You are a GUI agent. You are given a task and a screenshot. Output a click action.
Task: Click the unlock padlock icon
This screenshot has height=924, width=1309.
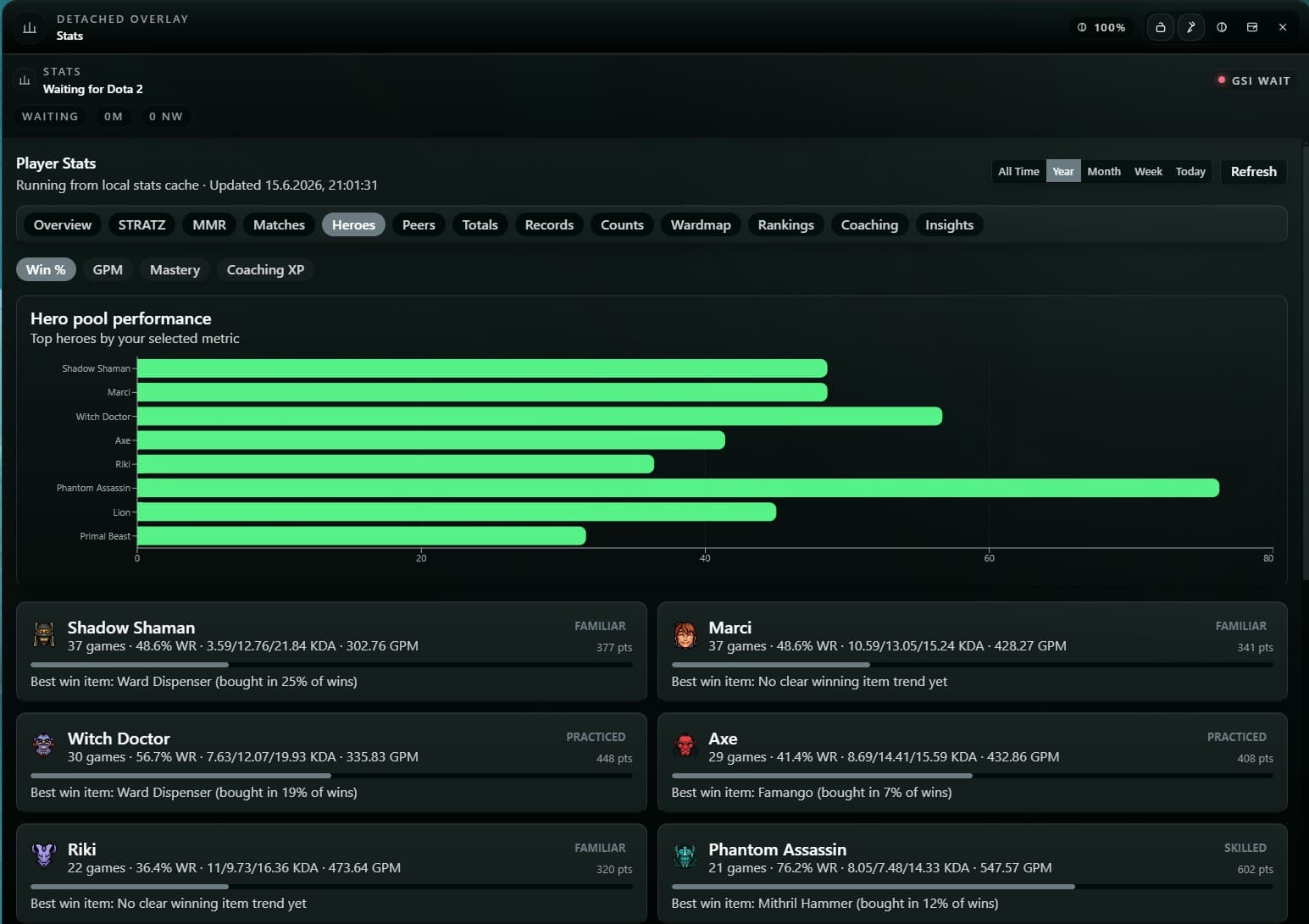point(1161,27)
